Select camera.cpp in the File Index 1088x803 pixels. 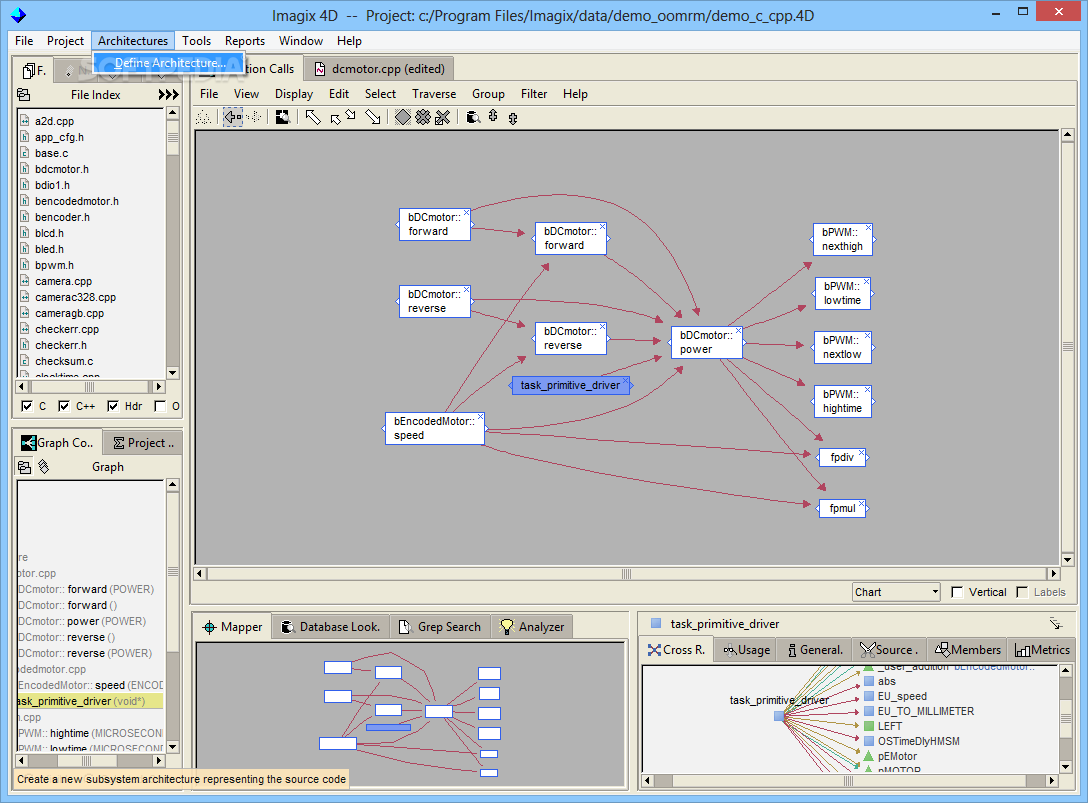[x=64, y=281]
